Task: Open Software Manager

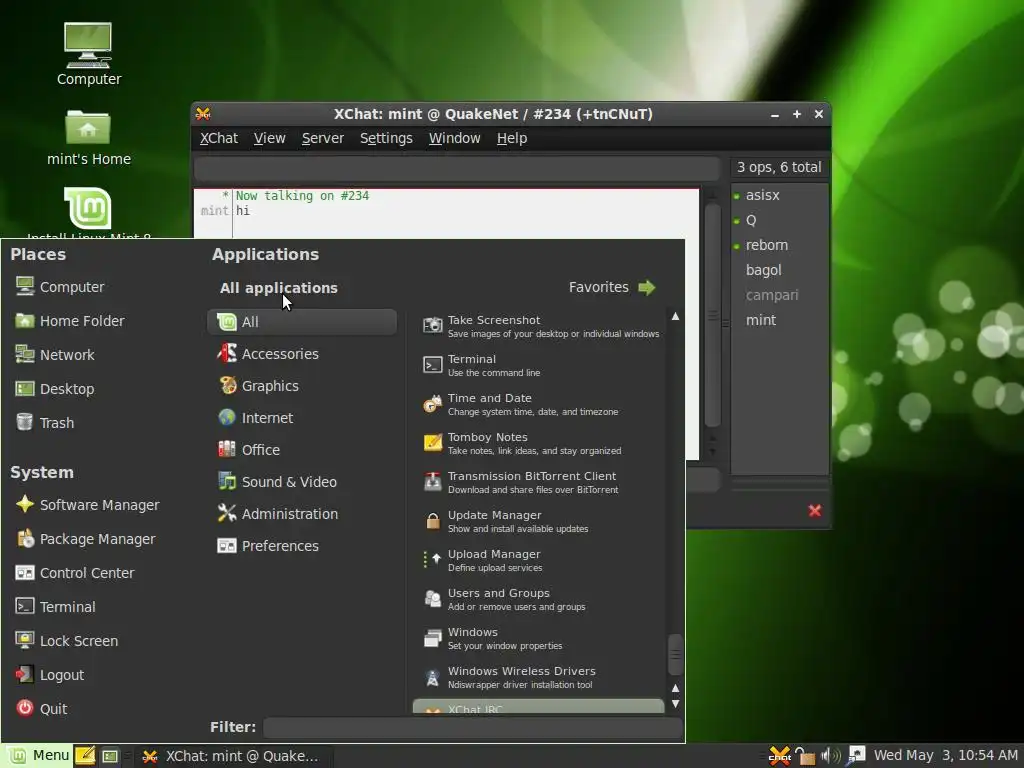Action: 88,505
